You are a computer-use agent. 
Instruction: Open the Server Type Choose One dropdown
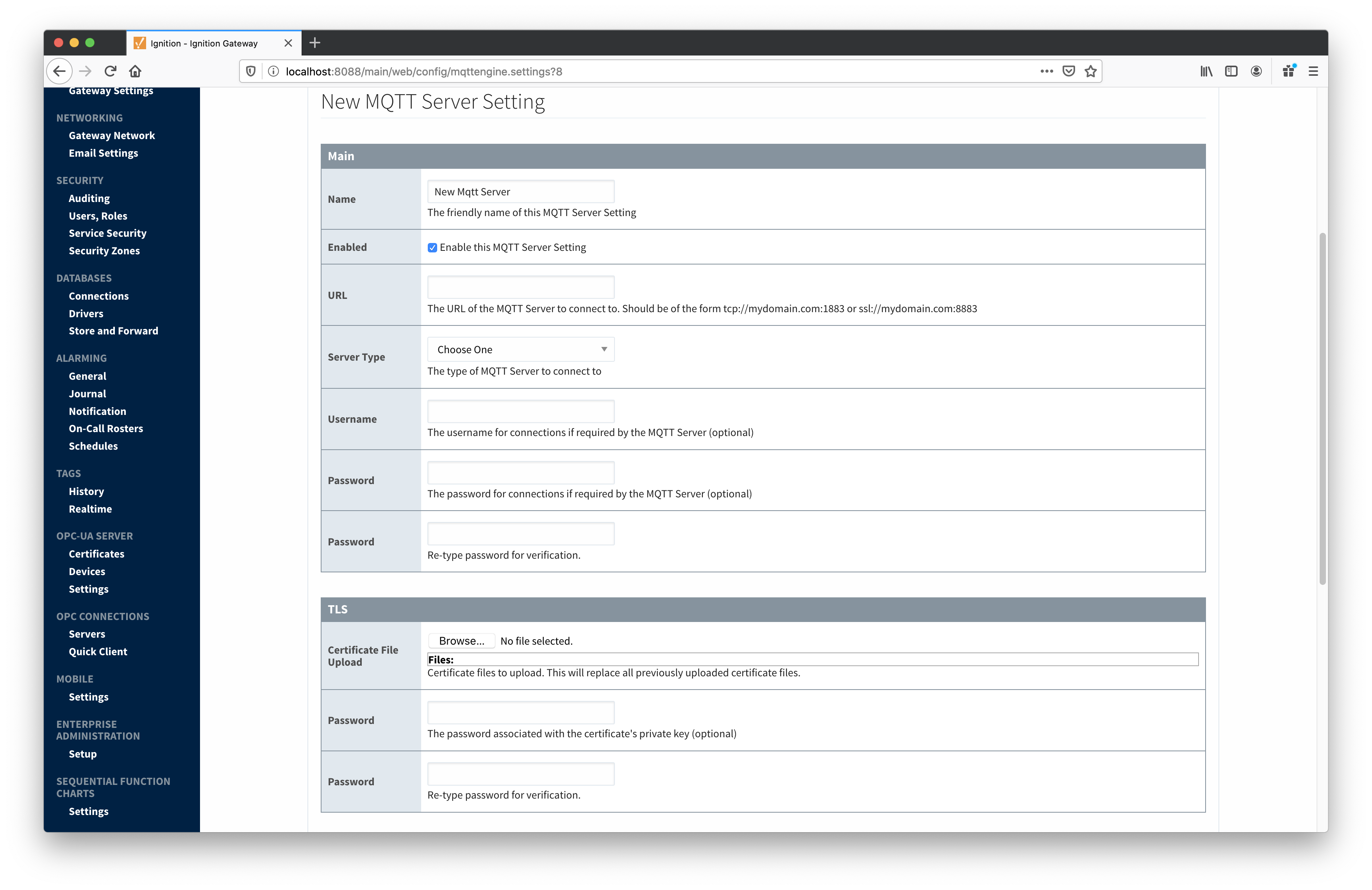coord(521,349)
